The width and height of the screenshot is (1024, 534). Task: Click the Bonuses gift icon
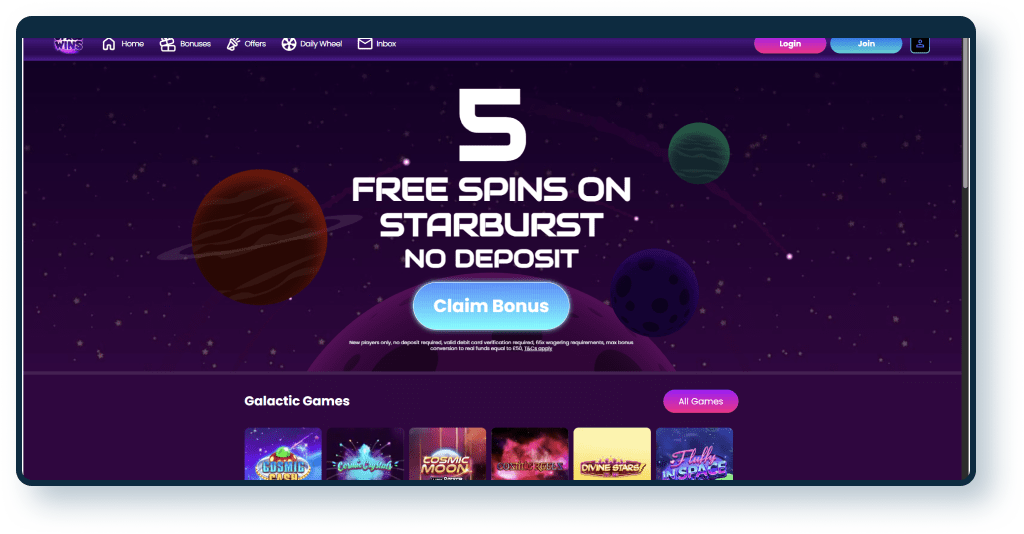pyautogui.click(x=168, y=44)
